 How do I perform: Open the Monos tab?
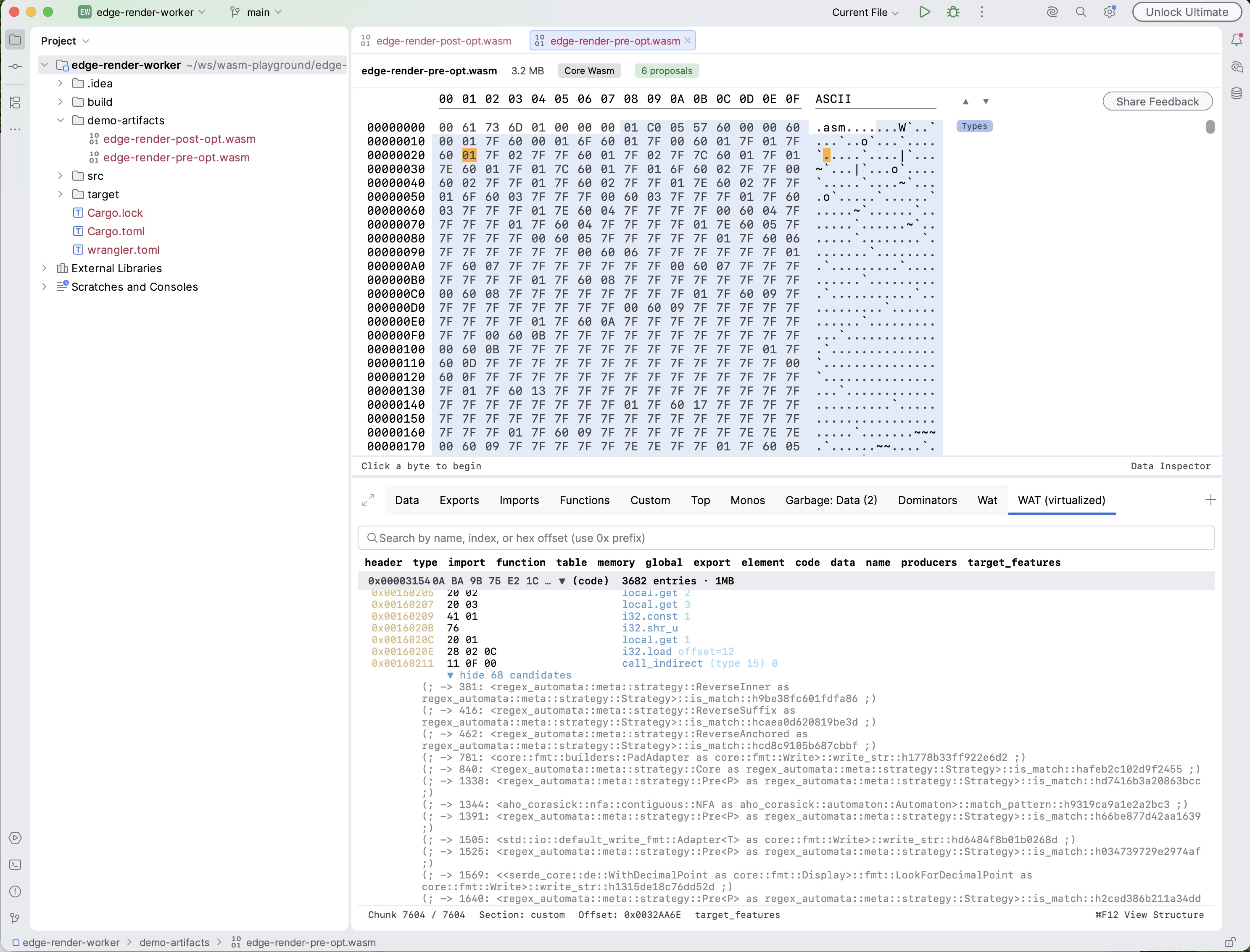click(748, 500)
